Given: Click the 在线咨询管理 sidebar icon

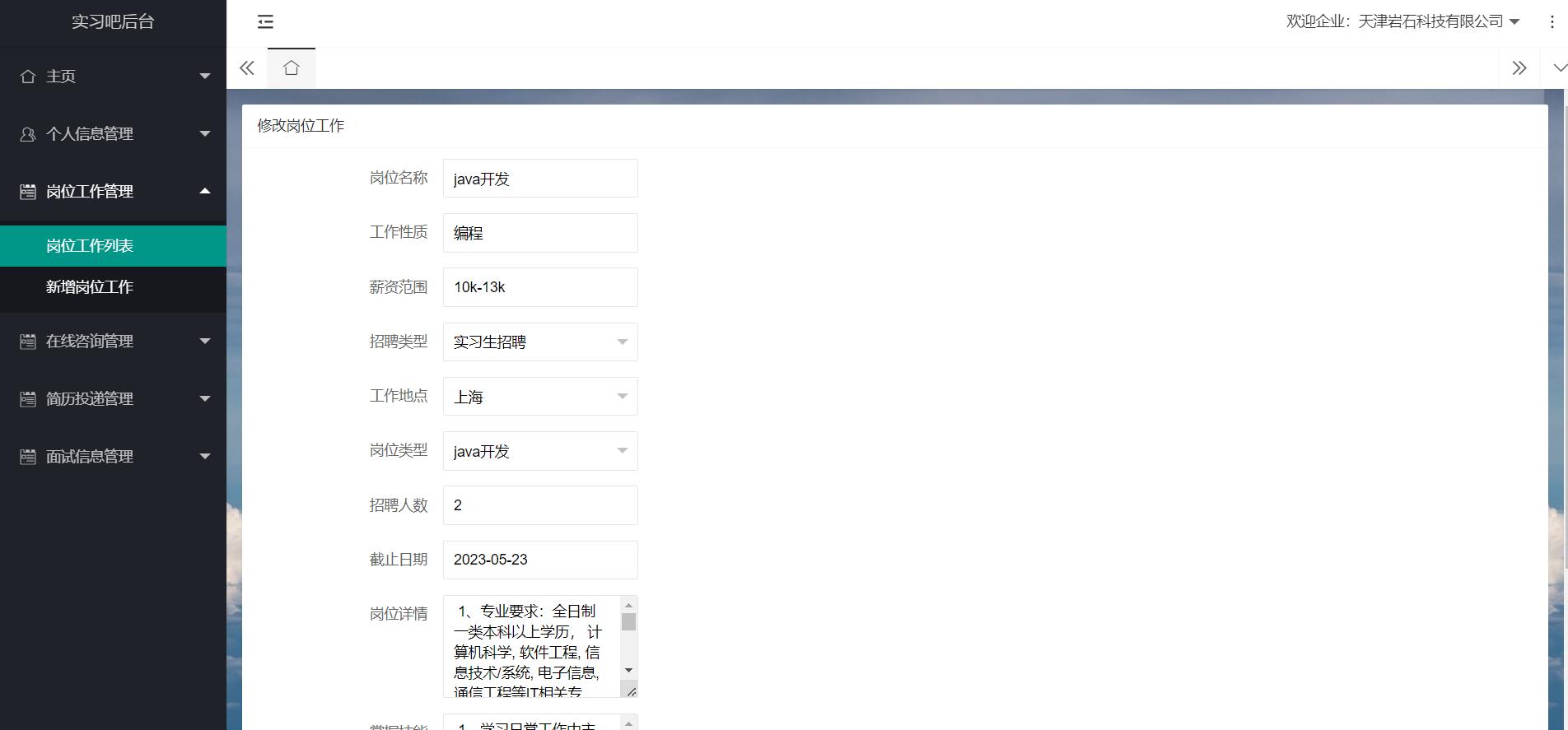Looking at the screenshot, I should coord(28,342).
